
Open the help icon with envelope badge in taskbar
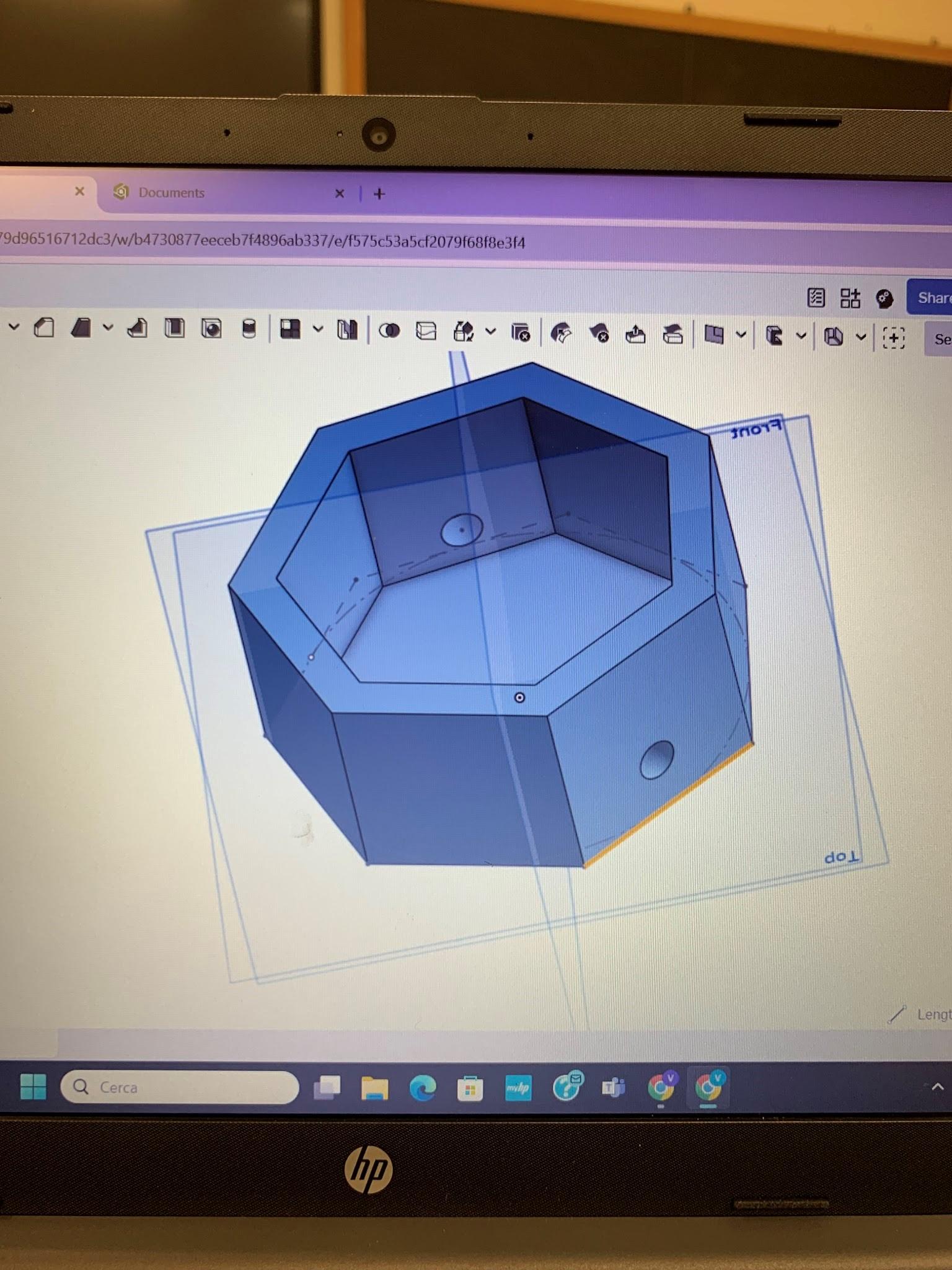click(x=567, y=1086)
